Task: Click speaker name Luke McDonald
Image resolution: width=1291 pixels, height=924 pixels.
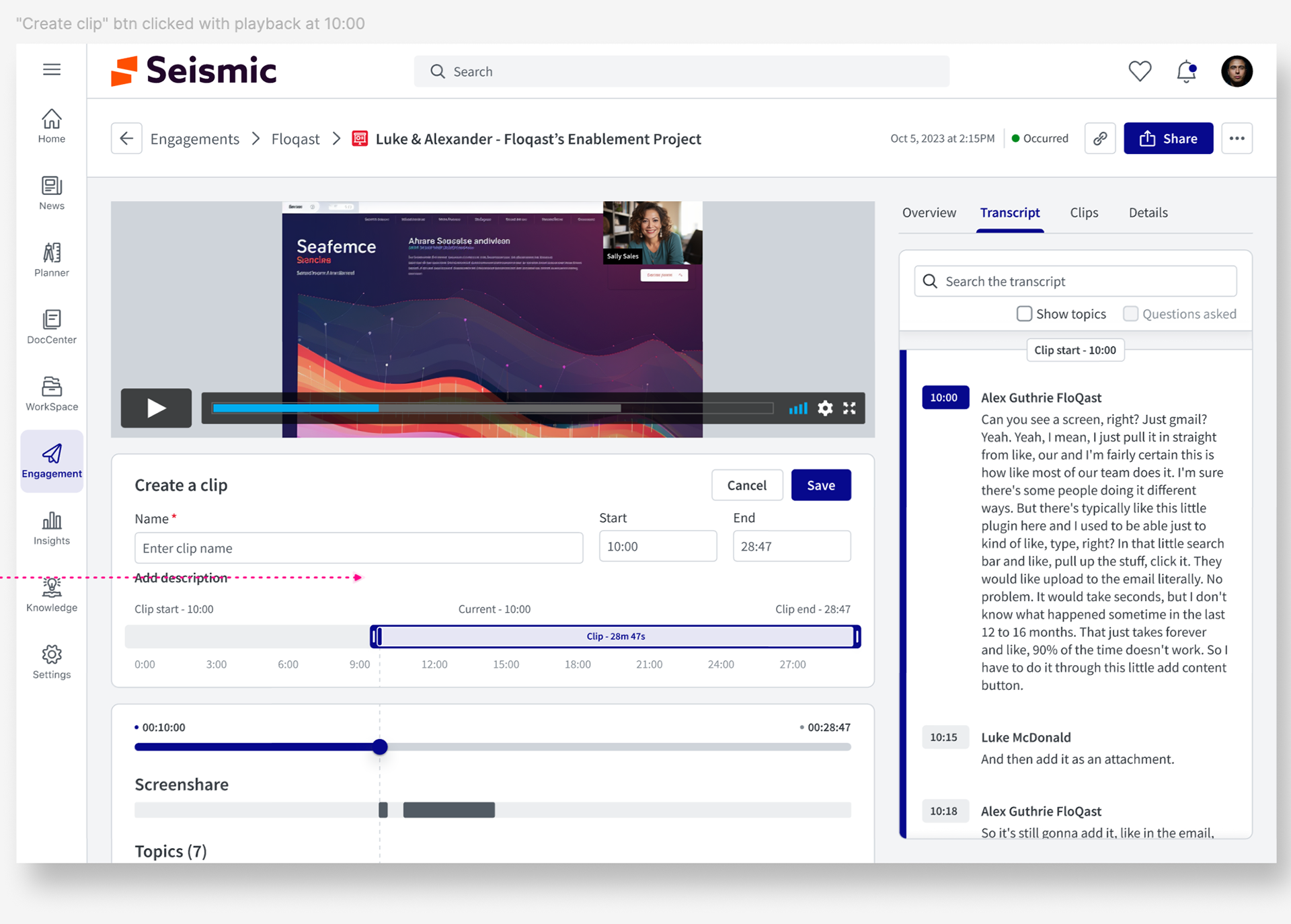Action: click(x=1025, y=737)
